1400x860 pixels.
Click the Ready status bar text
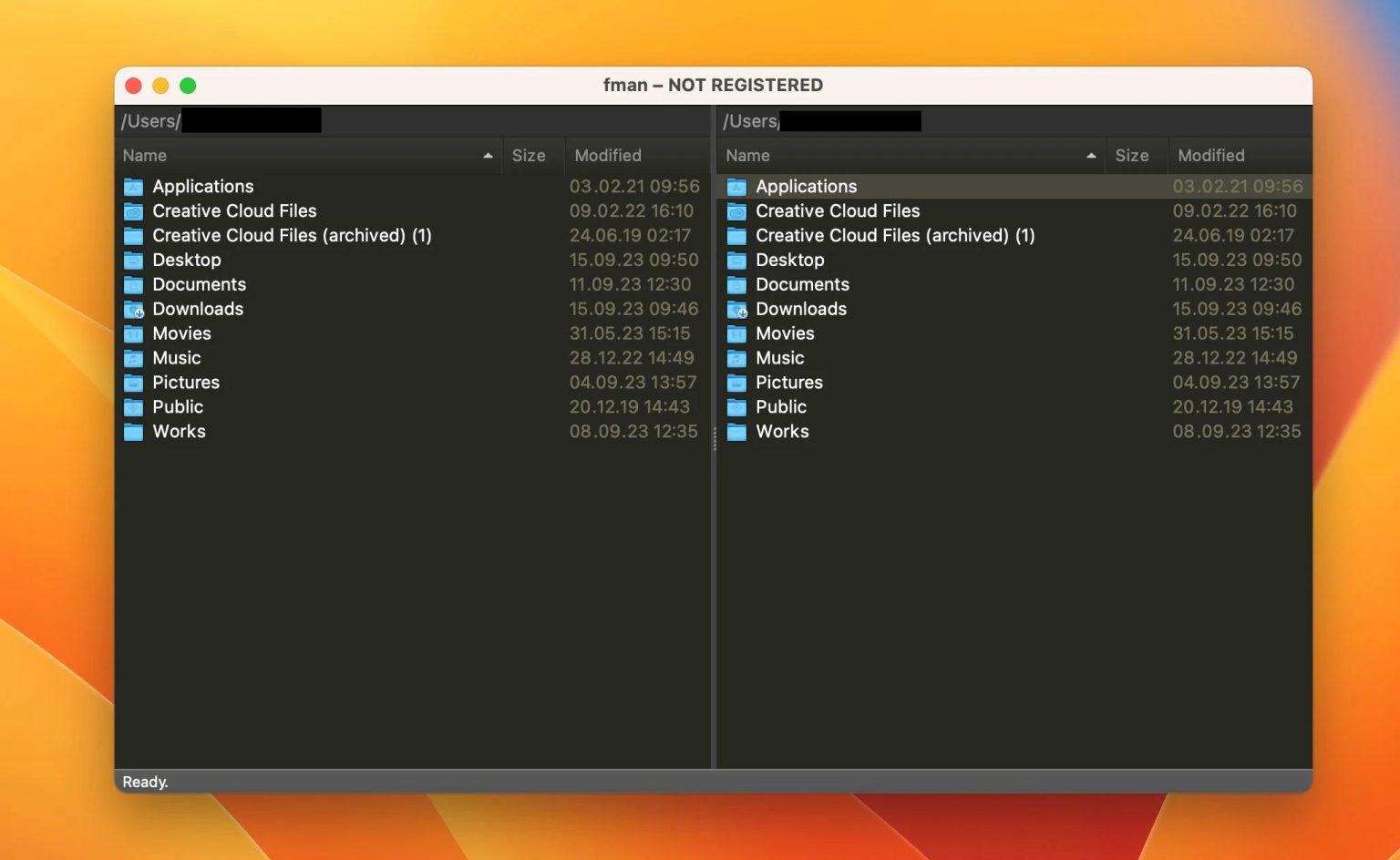(x=145, y=782)
